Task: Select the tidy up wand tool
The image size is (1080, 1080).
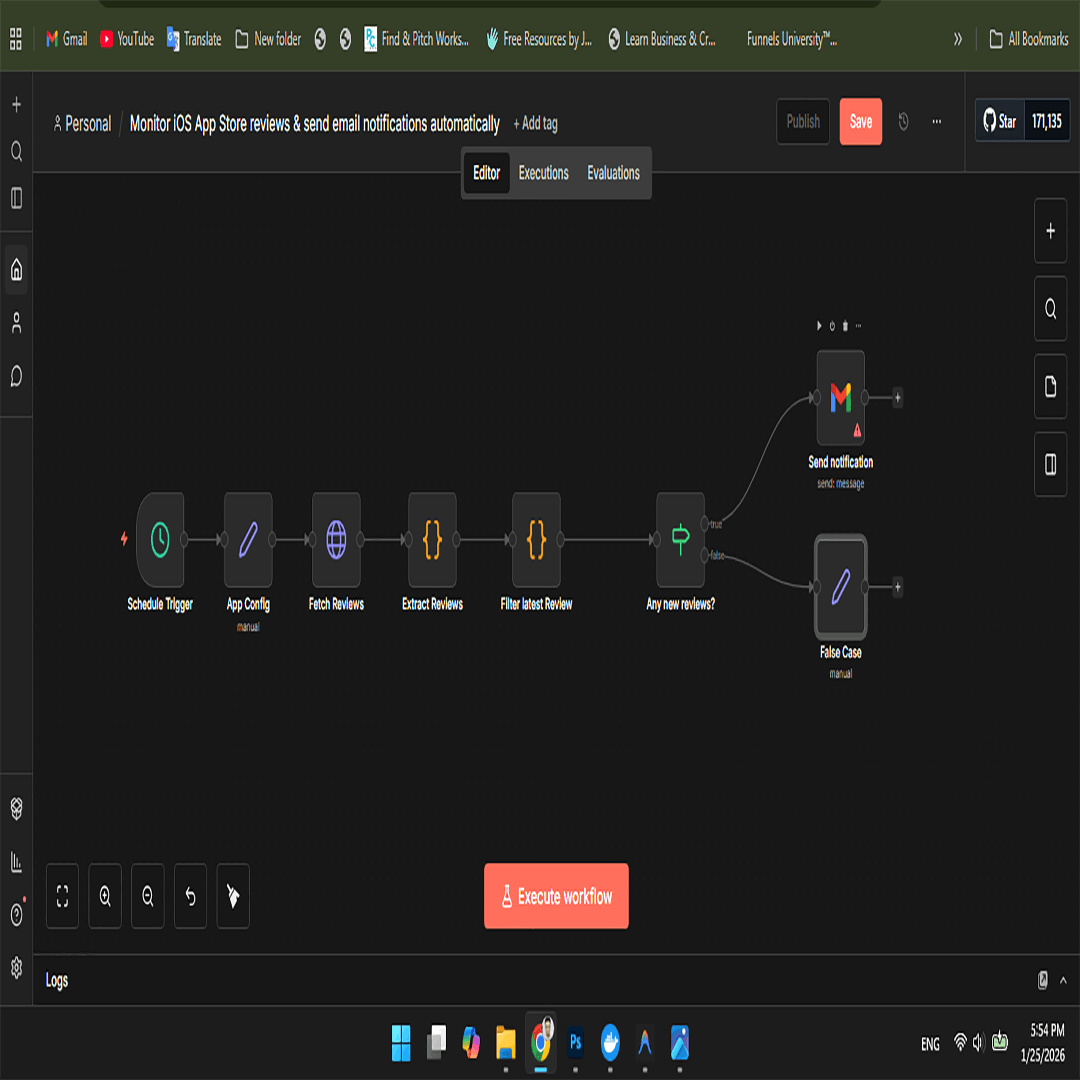Action: pos(232,896)
